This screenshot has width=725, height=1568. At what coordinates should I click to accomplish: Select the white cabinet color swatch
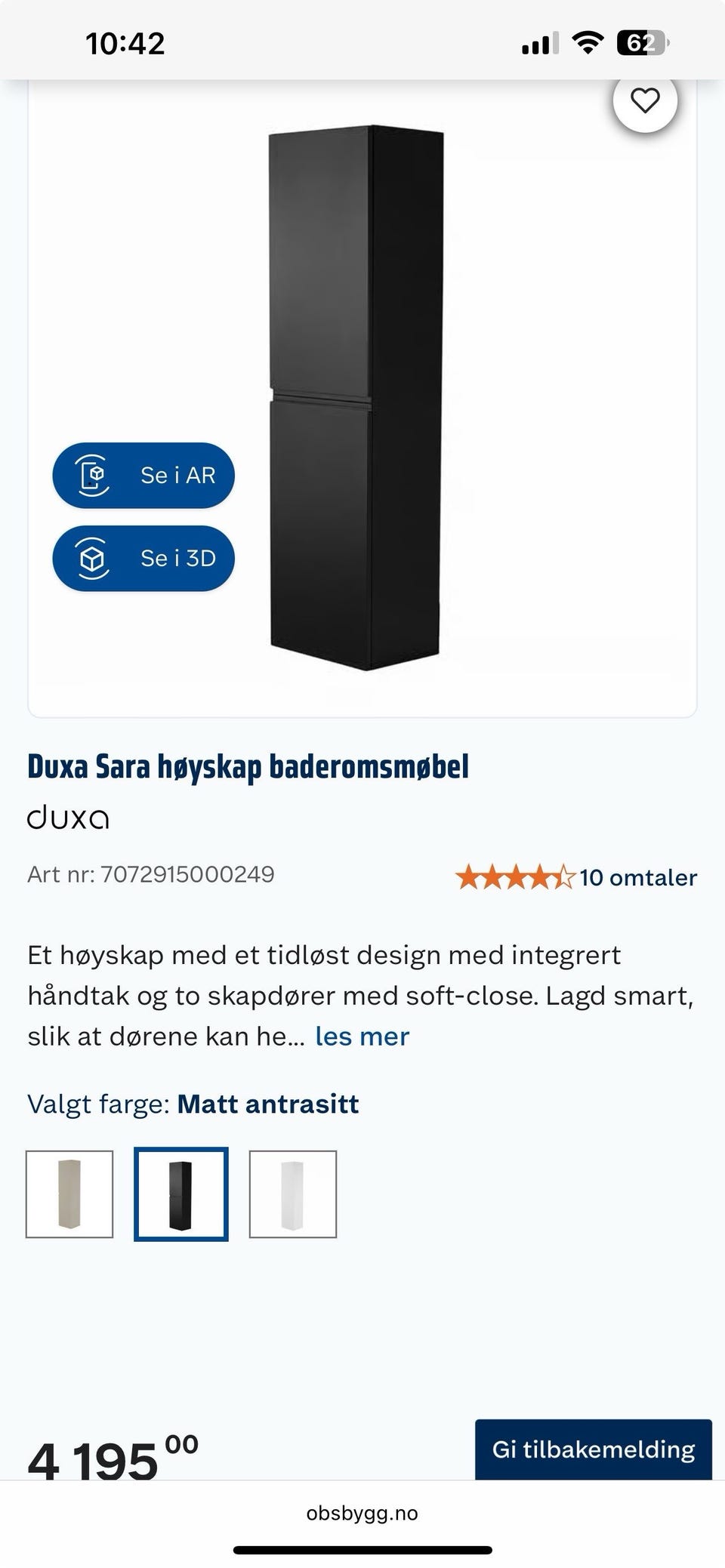[293, 1194]
